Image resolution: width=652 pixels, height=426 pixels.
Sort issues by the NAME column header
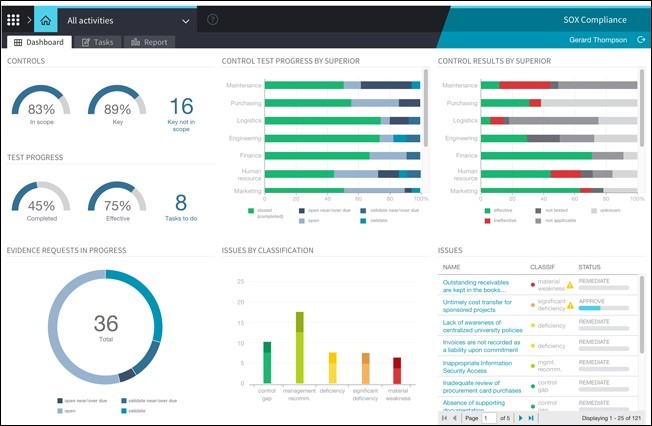(452, 267)
